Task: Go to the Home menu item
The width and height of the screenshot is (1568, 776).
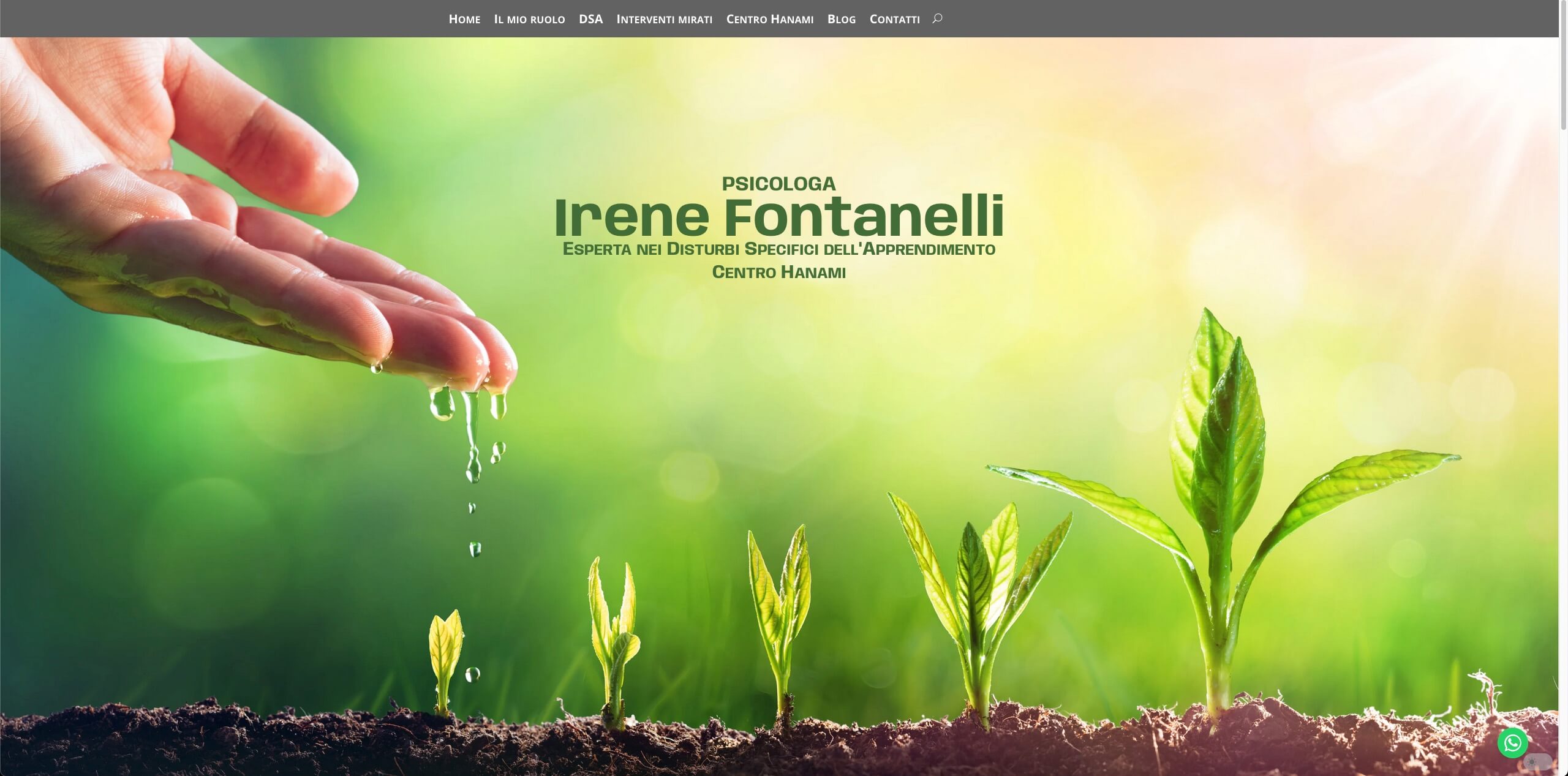Action: pos(464,19)
